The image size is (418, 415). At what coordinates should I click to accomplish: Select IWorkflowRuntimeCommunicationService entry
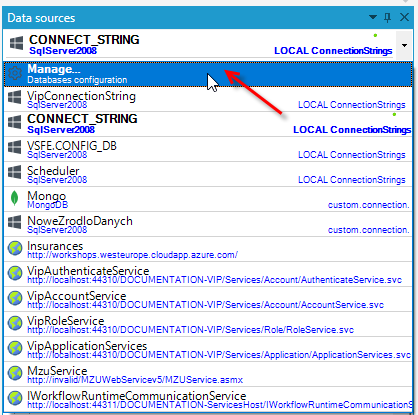tap(208, 399)
